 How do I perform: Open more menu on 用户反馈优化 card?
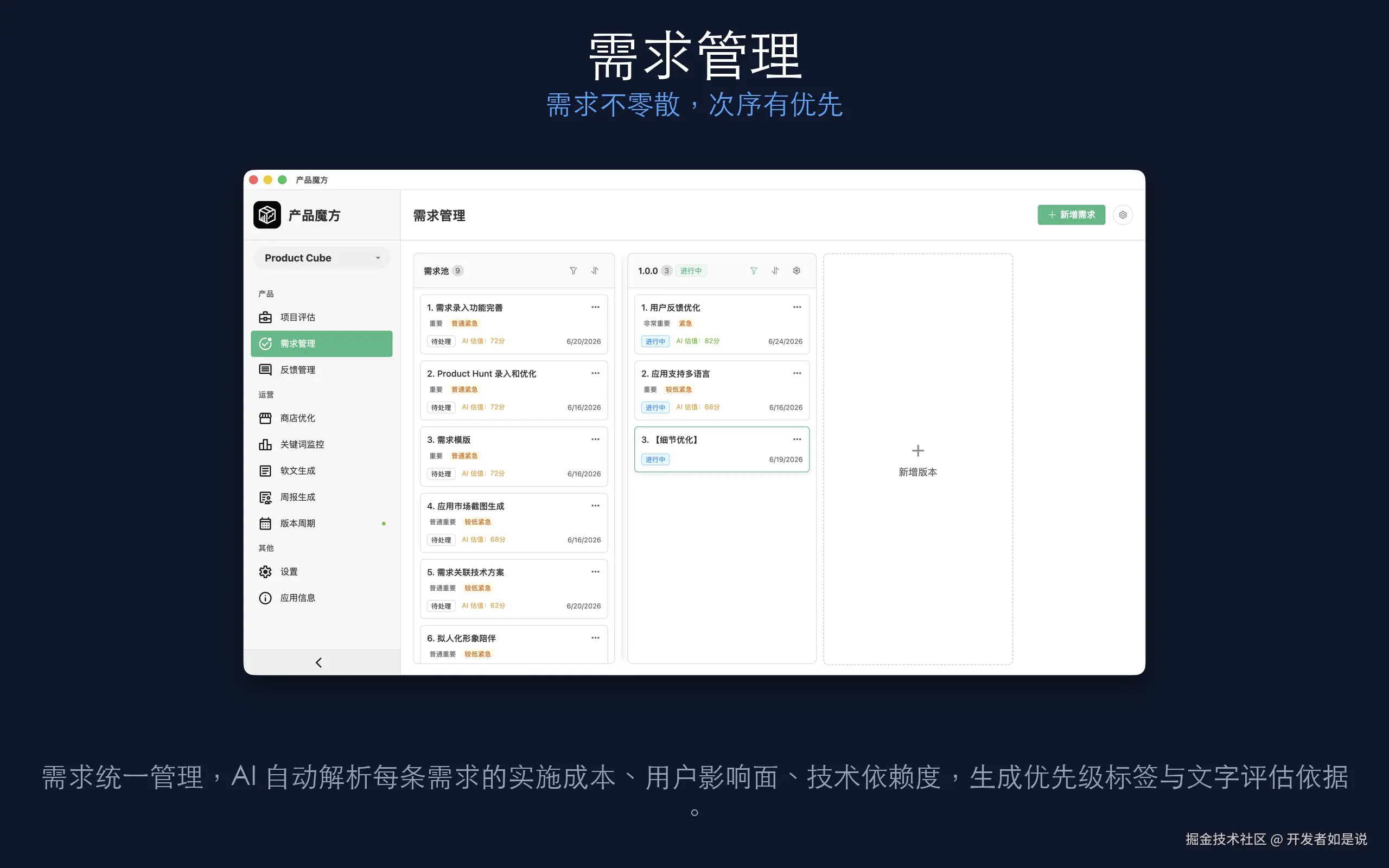797,307
